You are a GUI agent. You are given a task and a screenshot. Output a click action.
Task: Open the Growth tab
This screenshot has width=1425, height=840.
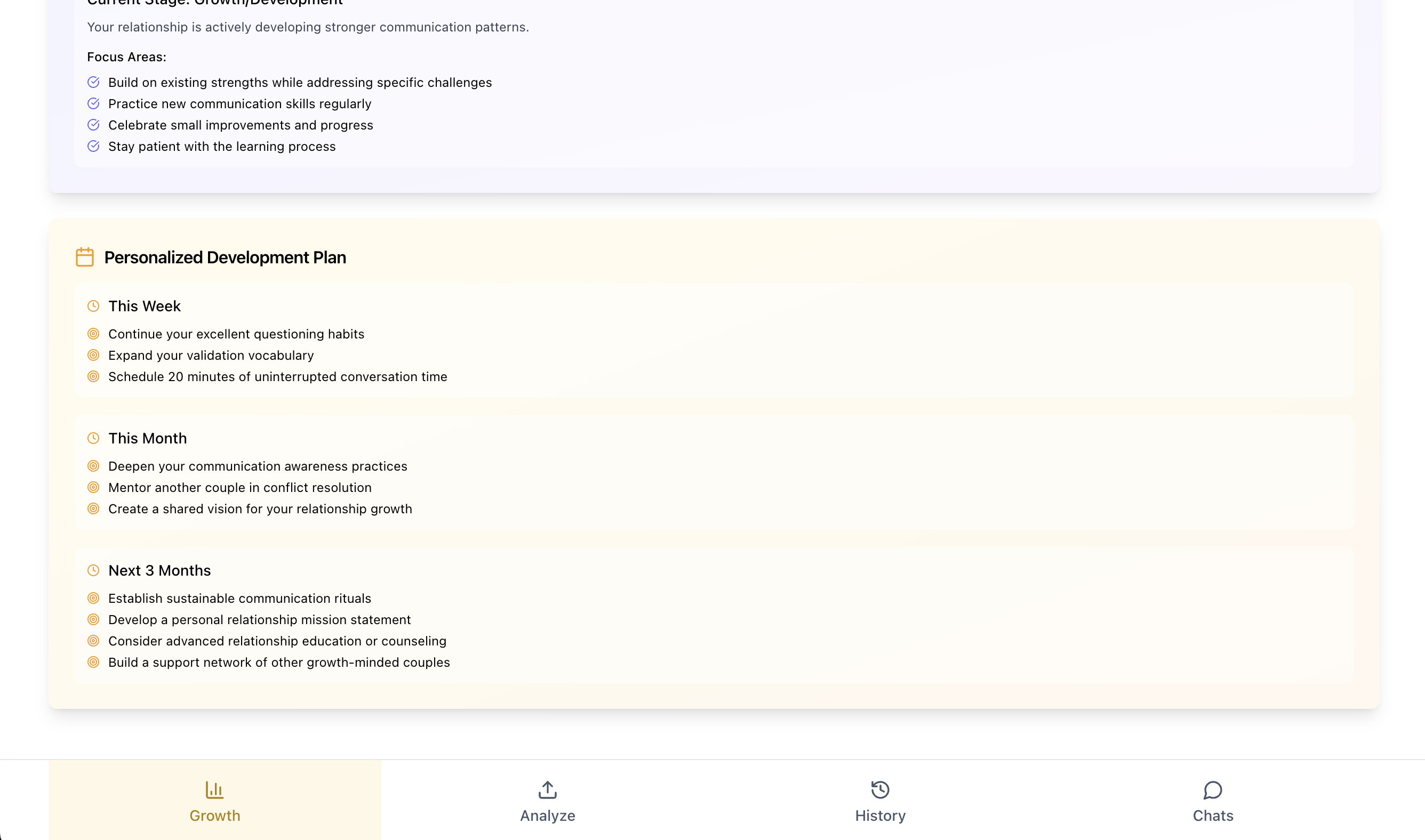coord(214,801)
